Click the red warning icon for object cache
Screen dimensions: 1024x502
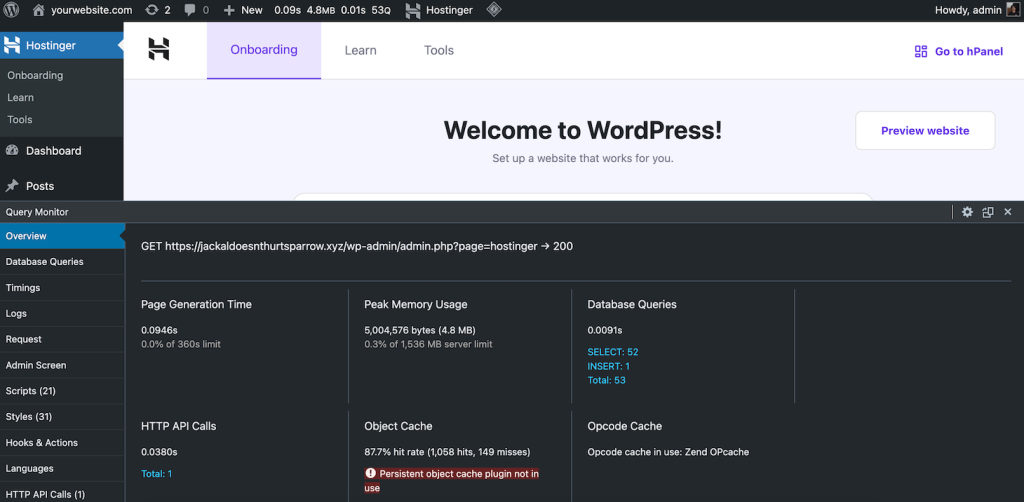point(370,473)
